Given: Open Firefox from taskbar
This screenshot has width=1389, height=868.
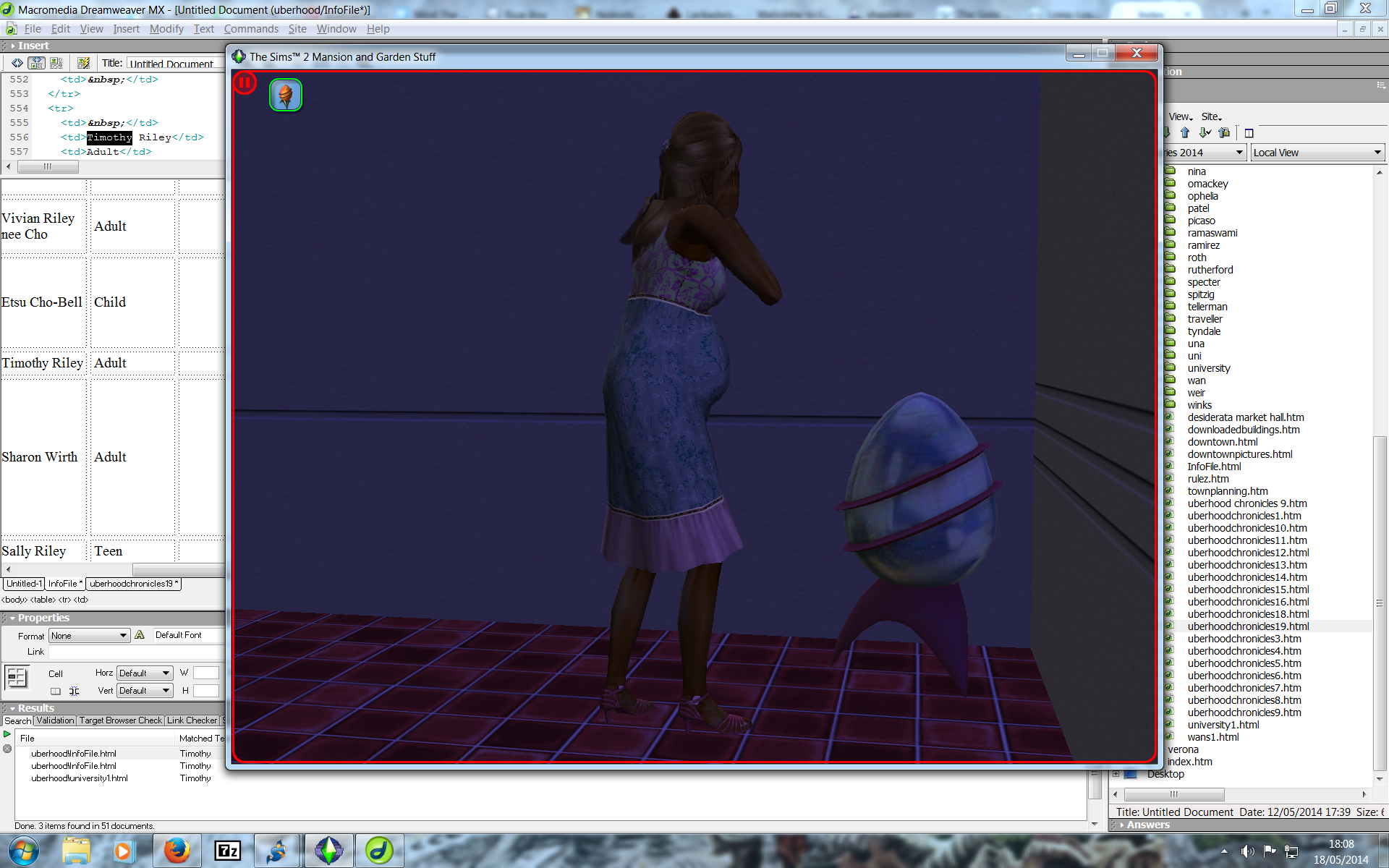Looking at the screenshot, I should click(x=177, y=851).
